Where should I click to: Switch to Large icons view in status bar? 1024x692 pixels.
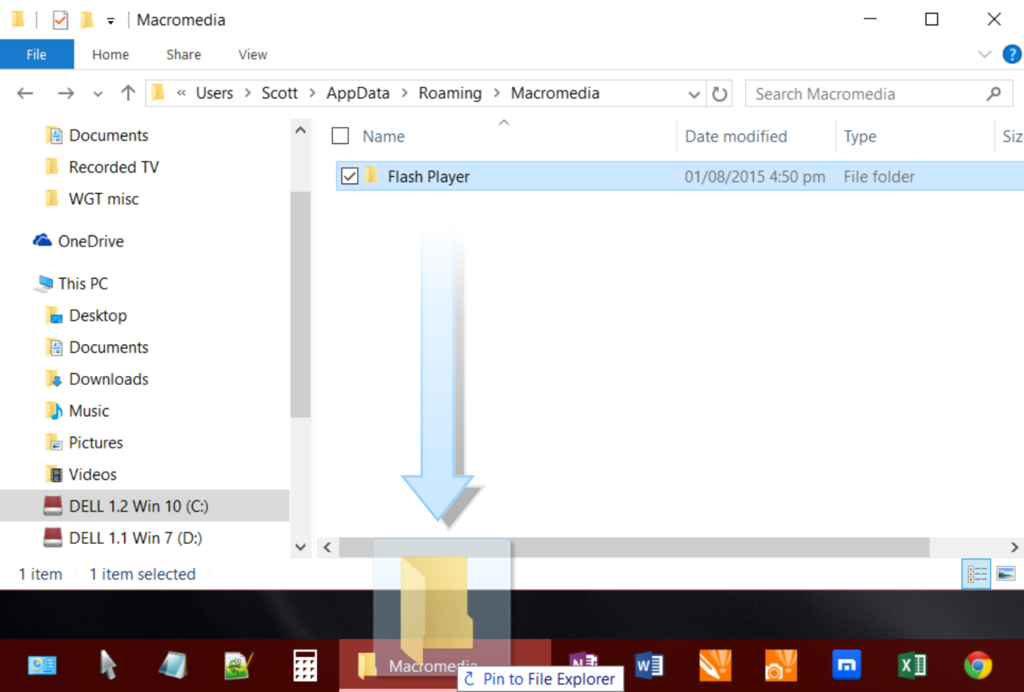click(x=1006, y=574)
